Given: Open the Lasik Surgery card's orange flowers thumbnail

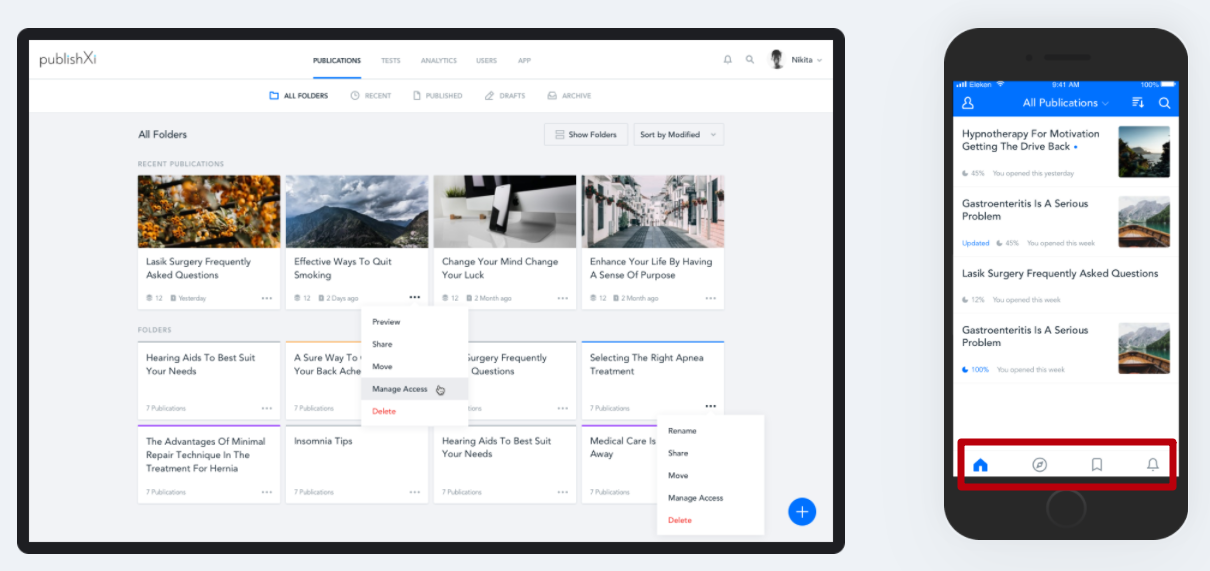Looking at the screenshot, I should point(209,212).
